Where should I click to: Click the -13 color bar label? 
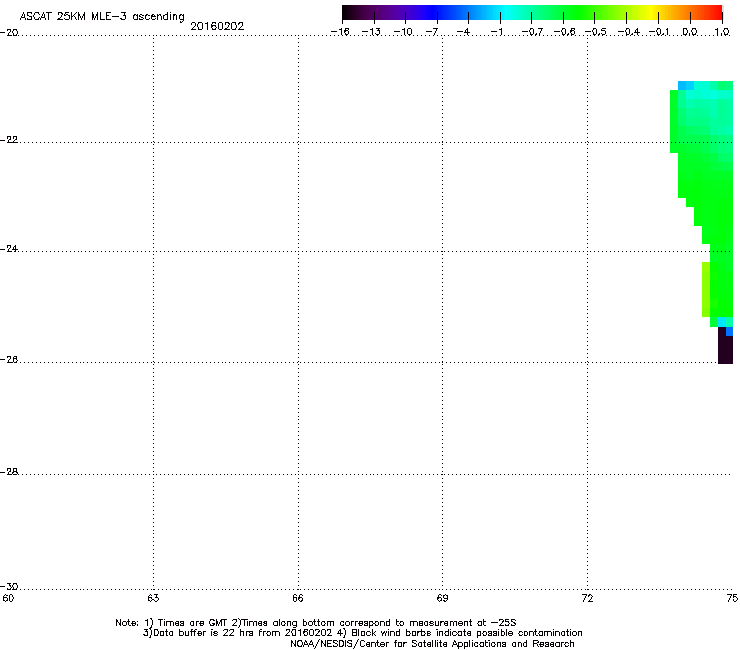(371, 32)
